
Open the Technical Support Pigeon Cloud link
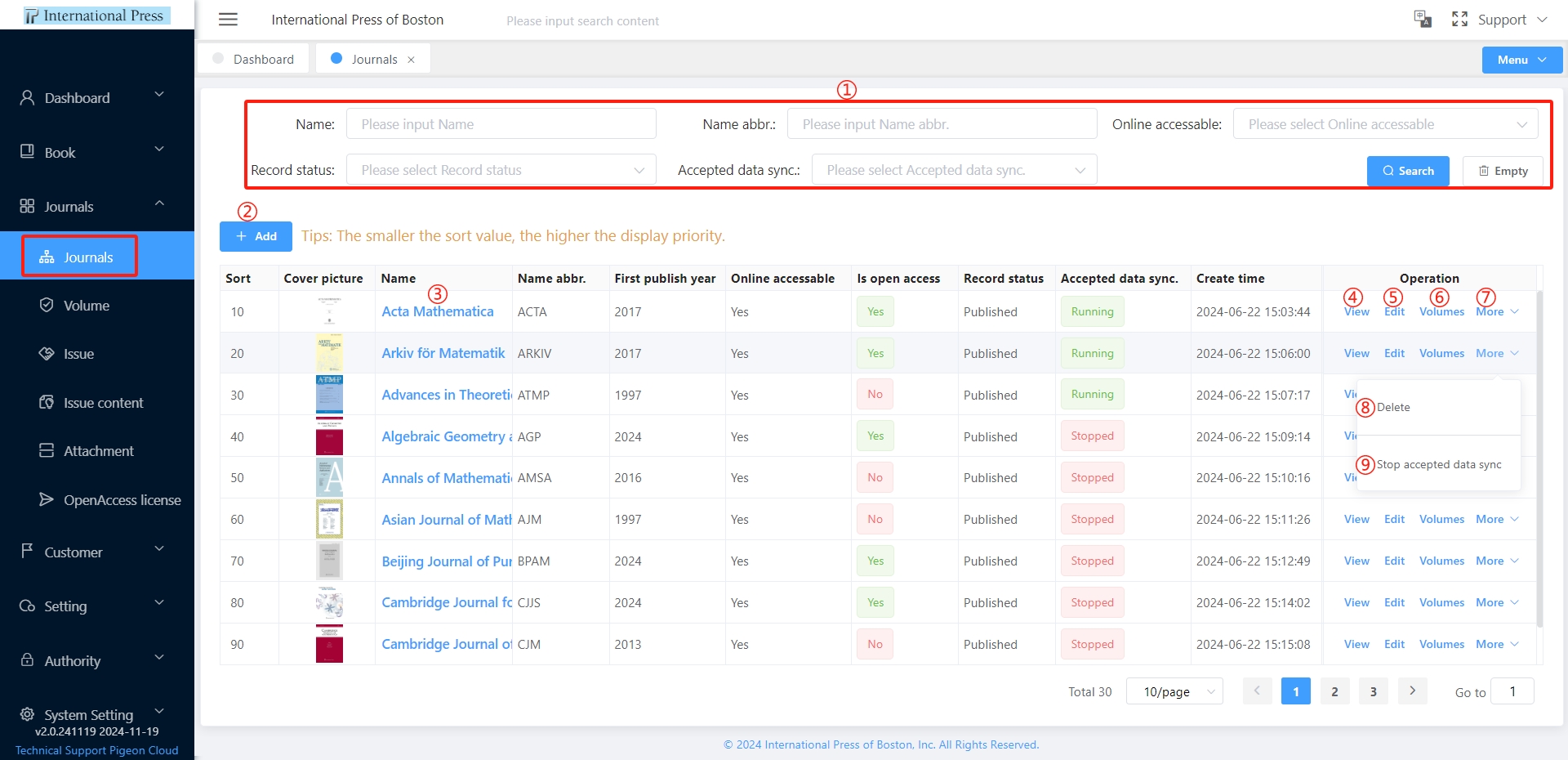96,750
